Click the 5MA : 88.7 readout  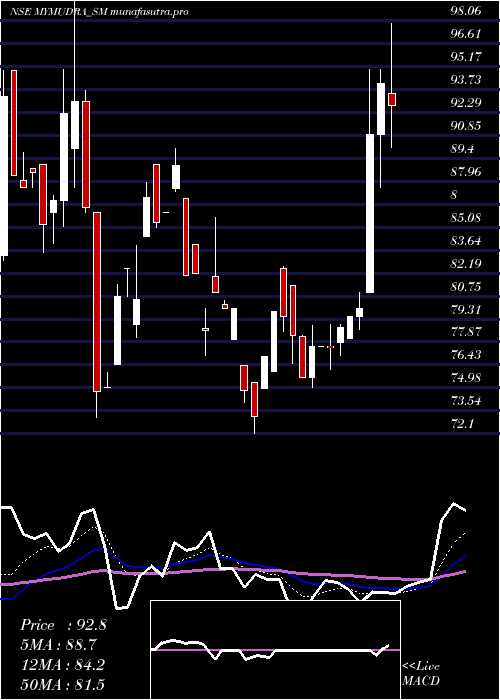[58, 645]
